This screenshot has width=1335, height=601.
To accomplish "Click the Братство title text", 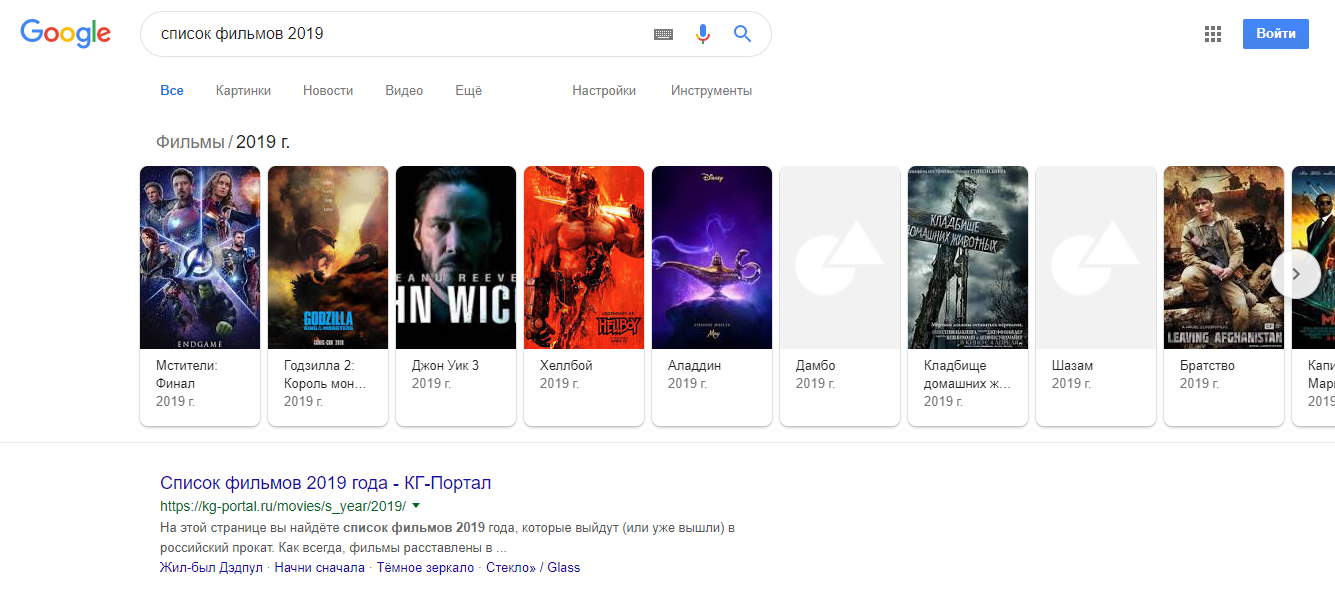I will click(1209, 365).
